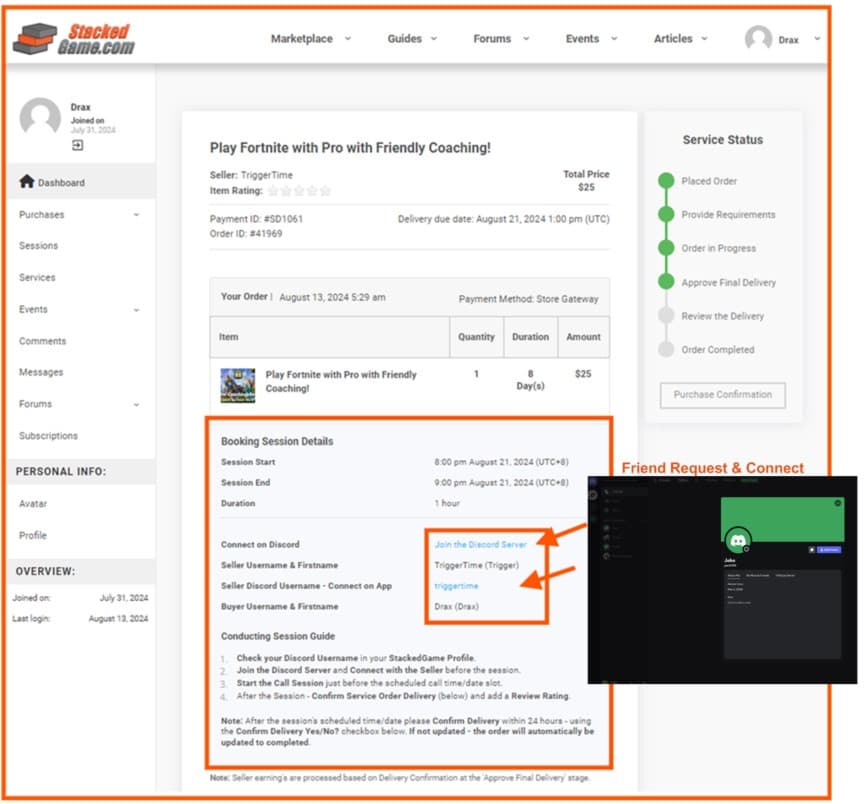Click the fifth Item Rating star
Viewport: 864px width, 804px height.
(x=325, y=191)
